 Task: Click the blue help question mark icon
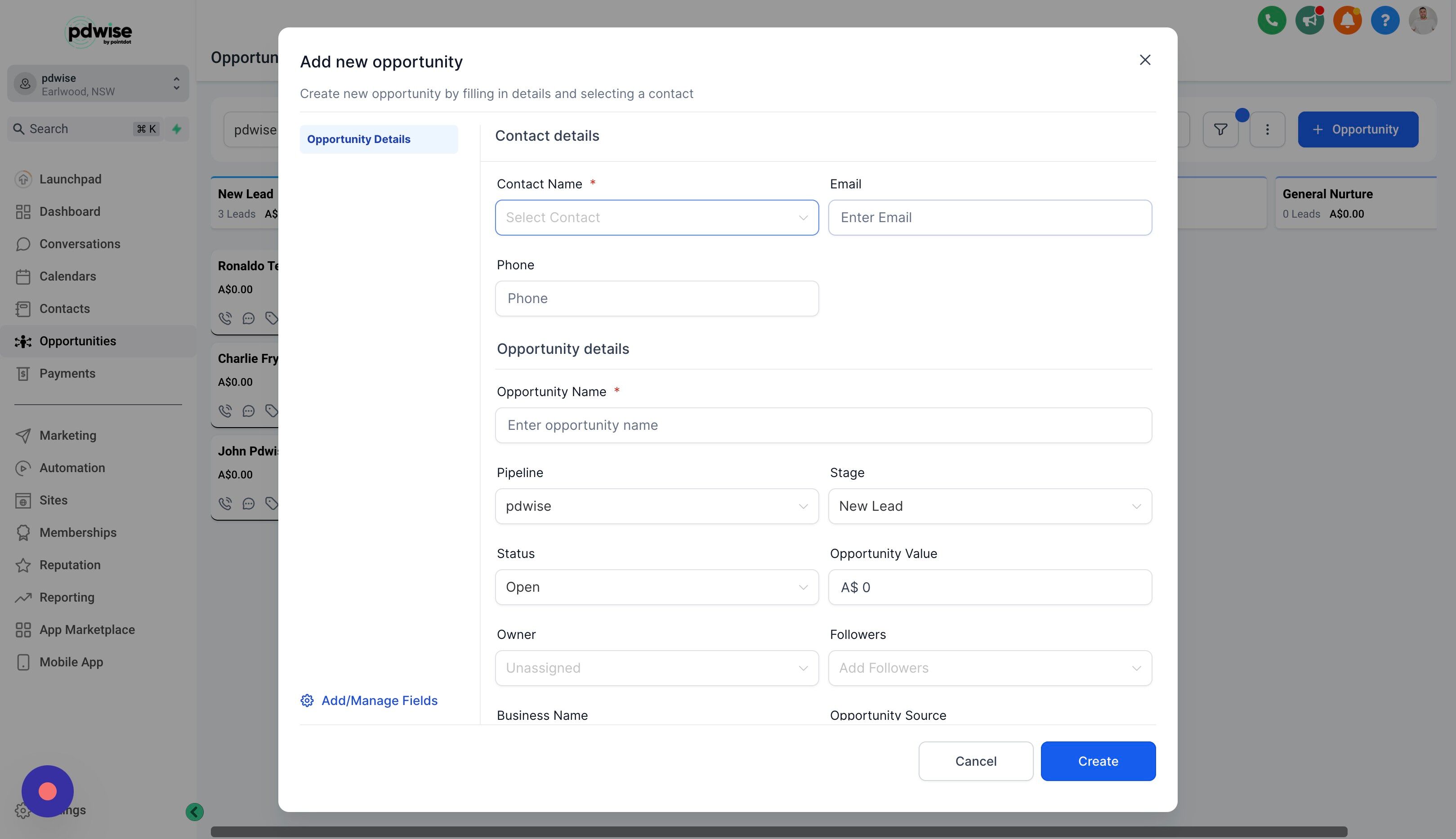[x=1385, y=21]
